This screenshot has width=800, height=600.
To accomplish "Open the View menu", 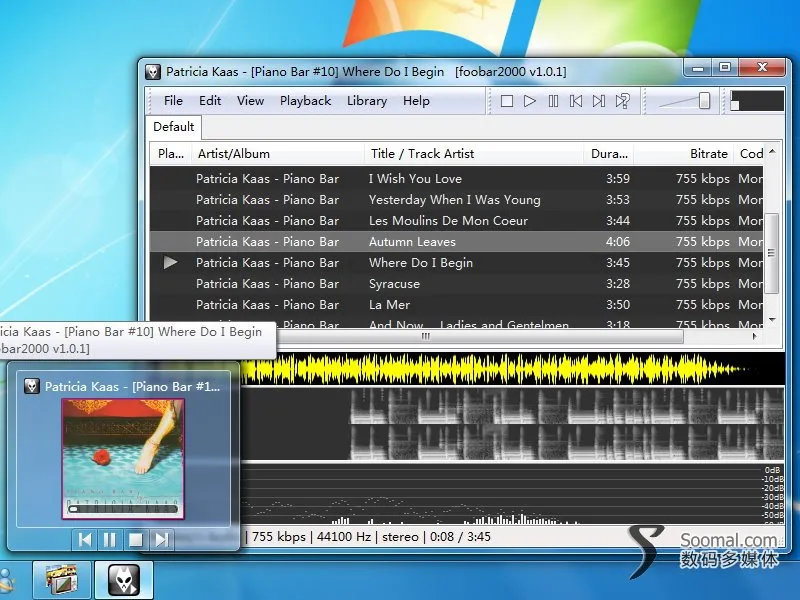I will pos(250,101).
